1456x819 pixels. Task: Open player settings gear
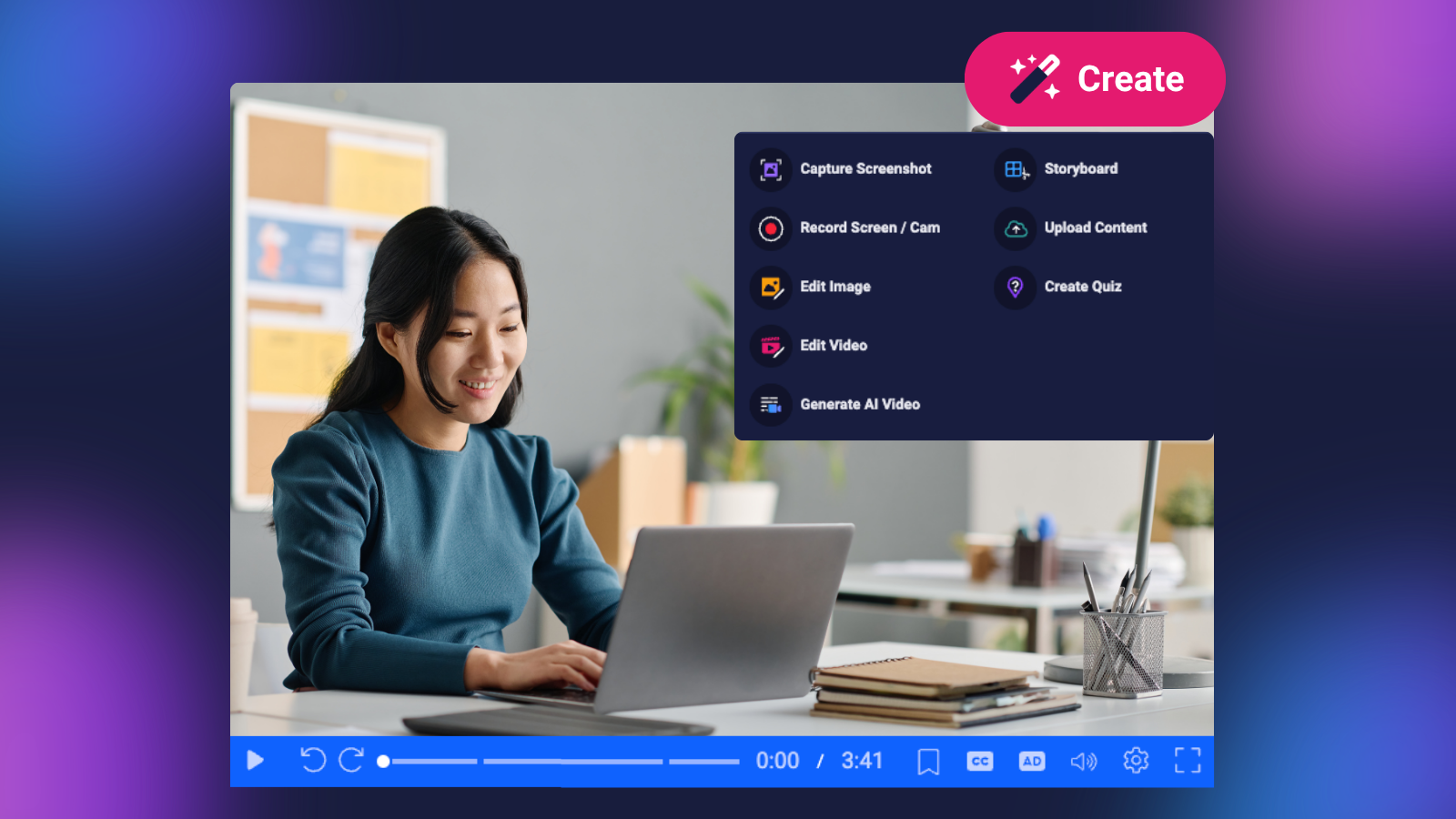coord(1136,760)
